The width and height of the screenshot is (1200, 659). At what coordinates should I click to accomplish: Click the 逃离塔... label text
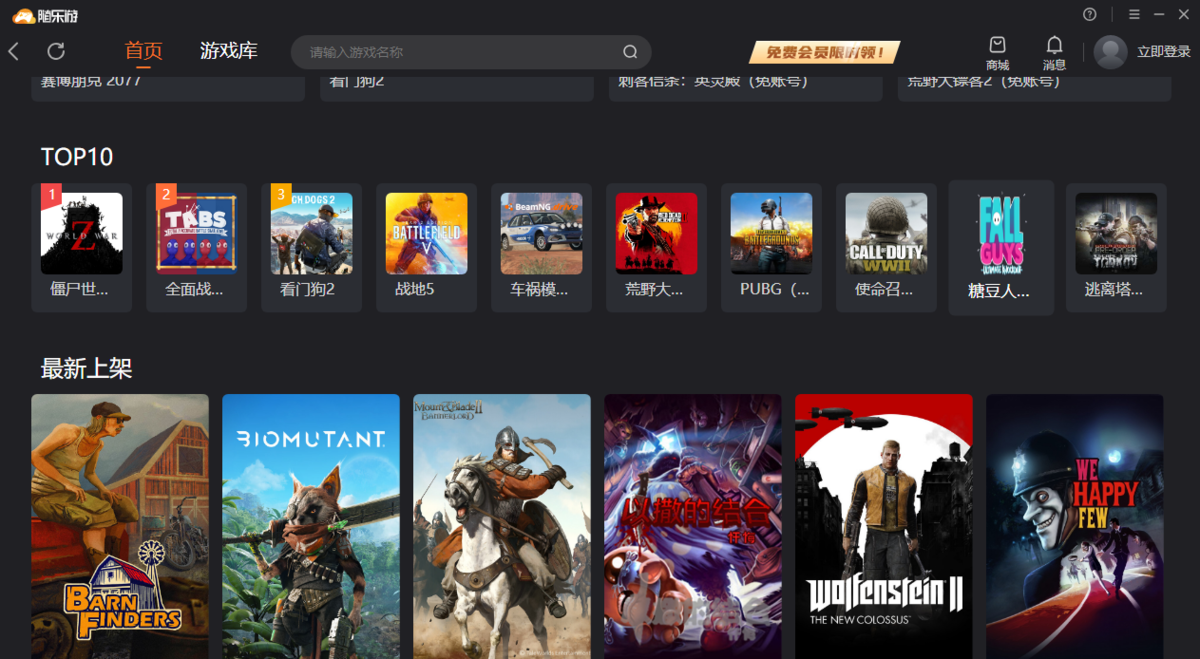click(1113, 290)
